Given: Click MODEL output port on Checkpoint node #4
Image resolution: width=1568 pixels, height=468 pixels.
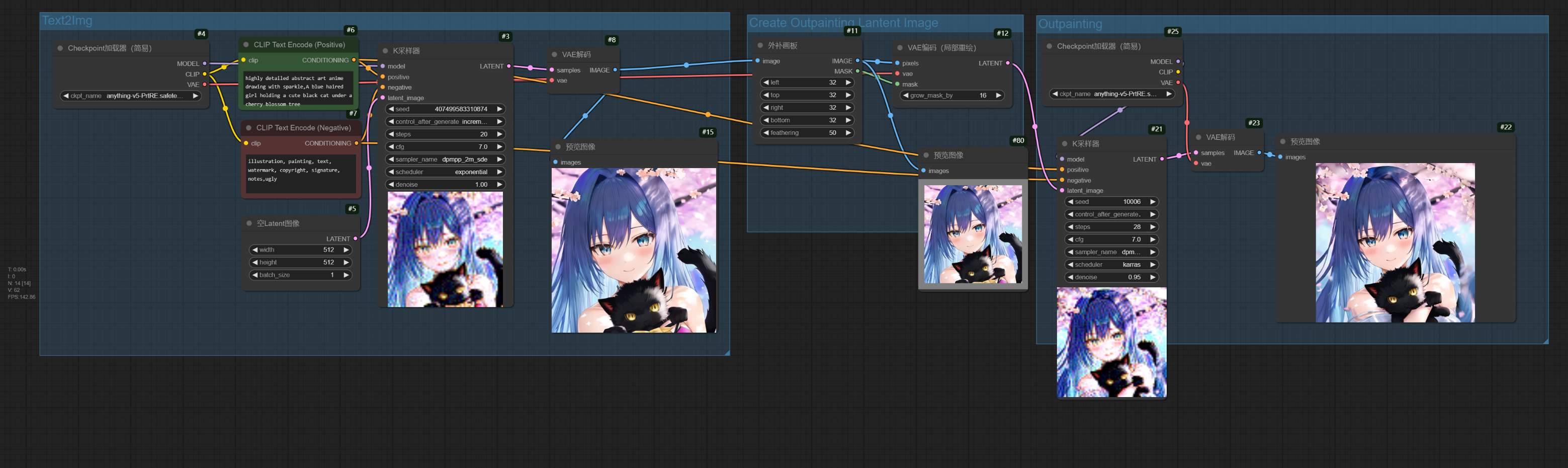Looking at the screenshot, I should tap(205, 63).
